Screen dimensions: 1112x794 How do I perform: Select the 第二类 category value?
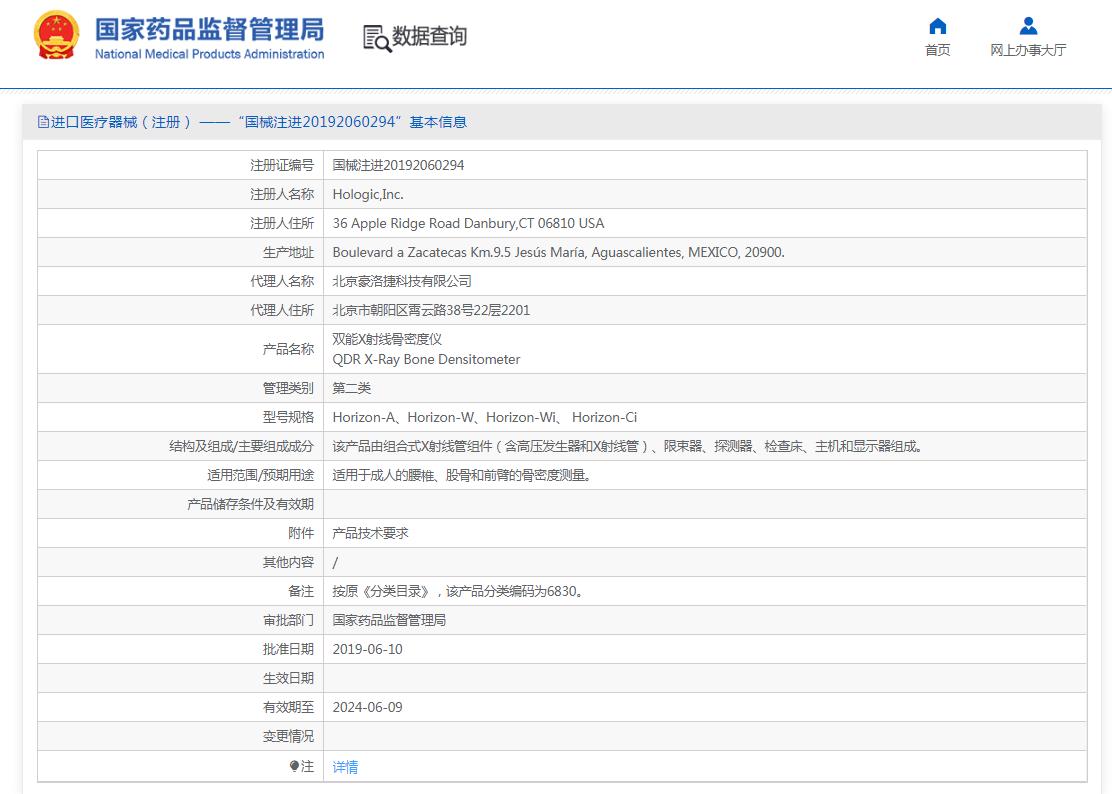tap(352, 388)
